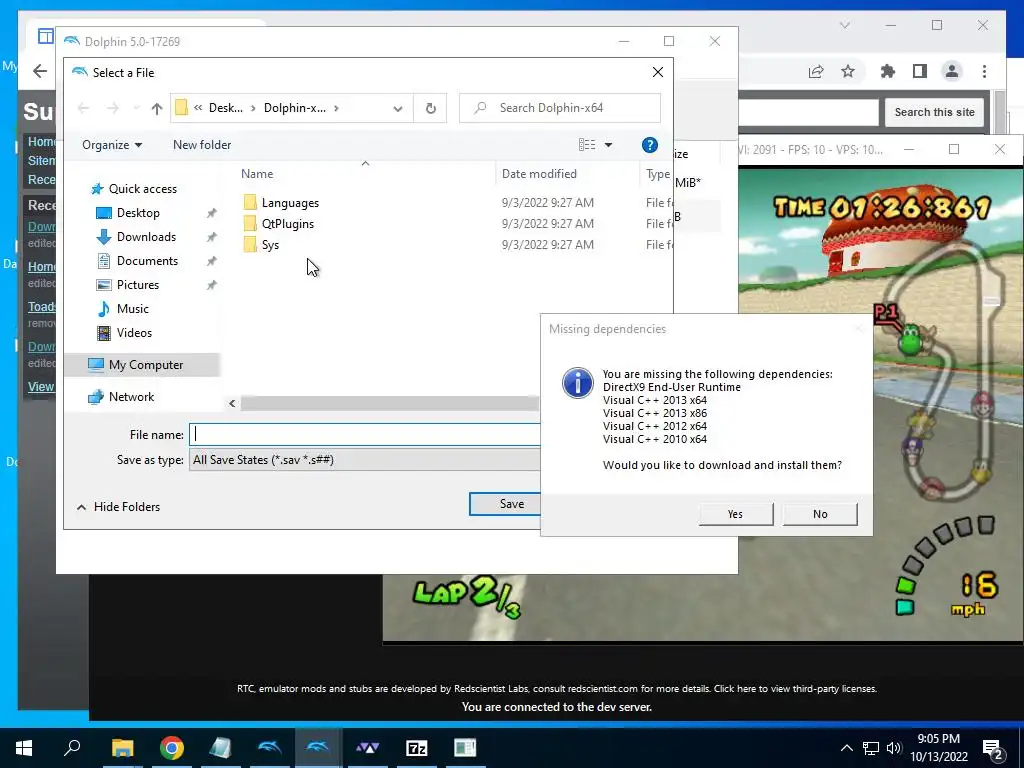Screen dimensions: 1024x768
Task: Click the volume speaker tray icon
Action: click(894, 748)
